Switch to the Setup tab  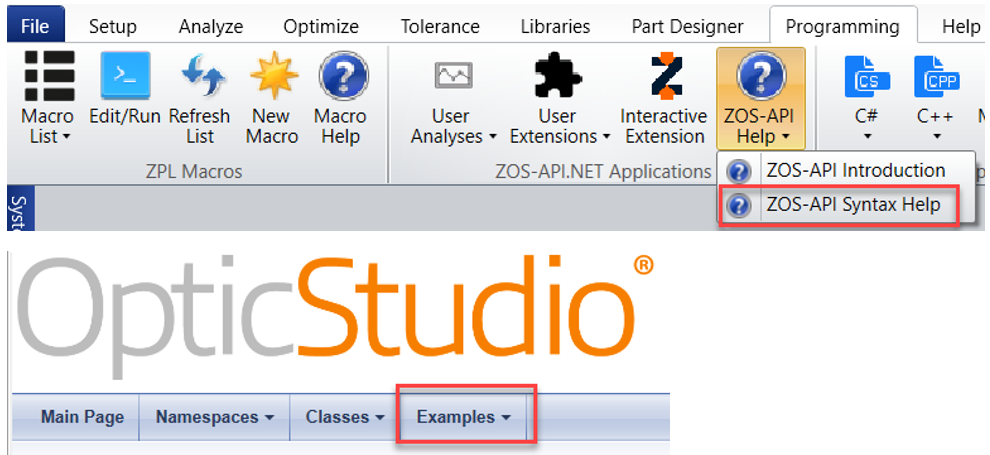pos(112,27)
